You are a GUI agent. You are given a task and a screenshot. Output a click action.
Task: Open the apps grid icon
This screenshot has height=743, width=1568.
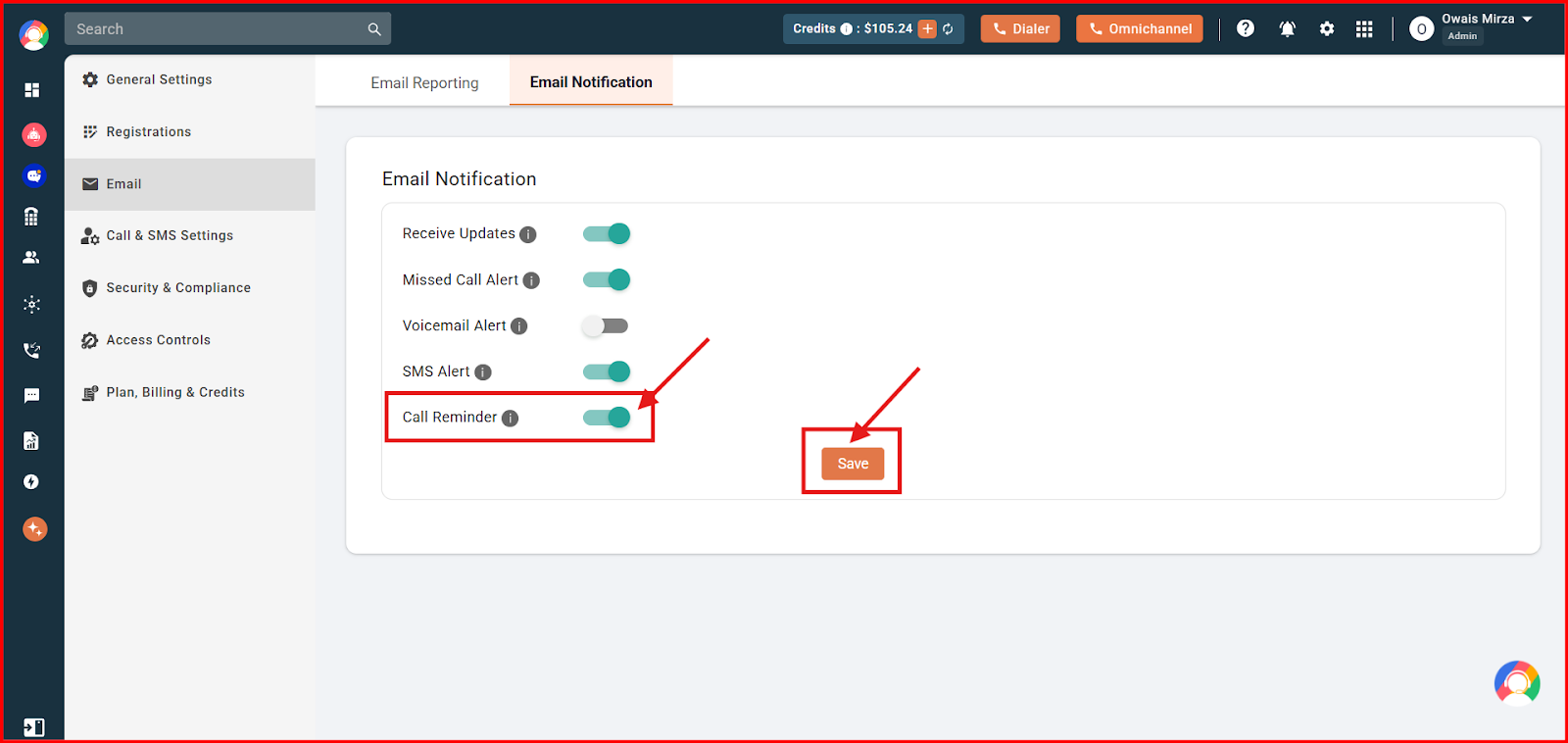(1364, 28)
